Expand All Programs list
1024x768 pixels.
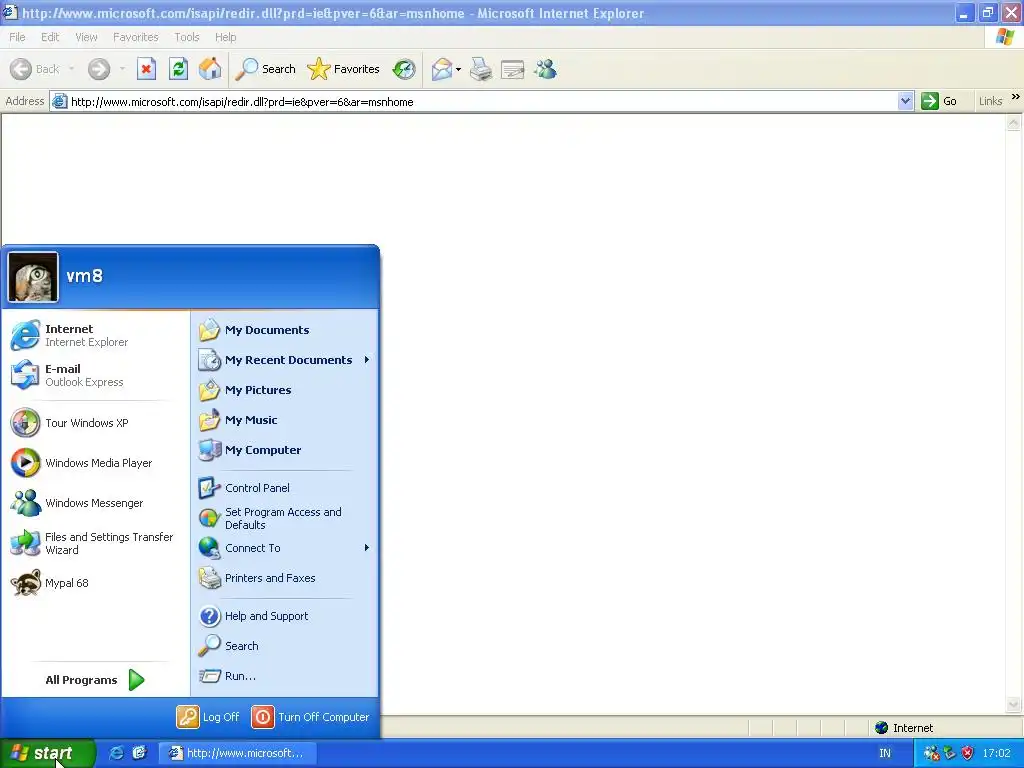95,680
